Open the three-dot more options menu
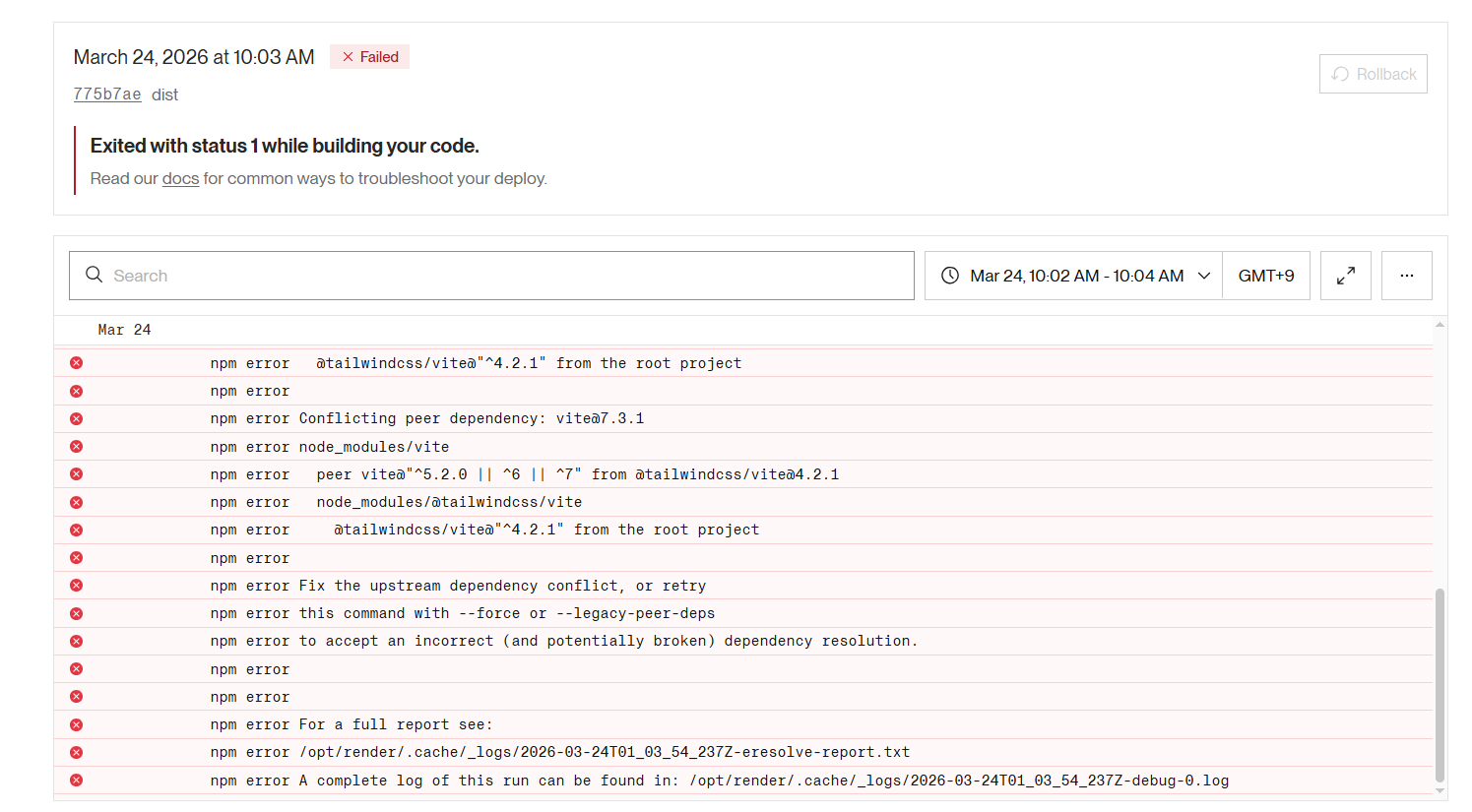1472x812 pixels. coord(1406,276)
